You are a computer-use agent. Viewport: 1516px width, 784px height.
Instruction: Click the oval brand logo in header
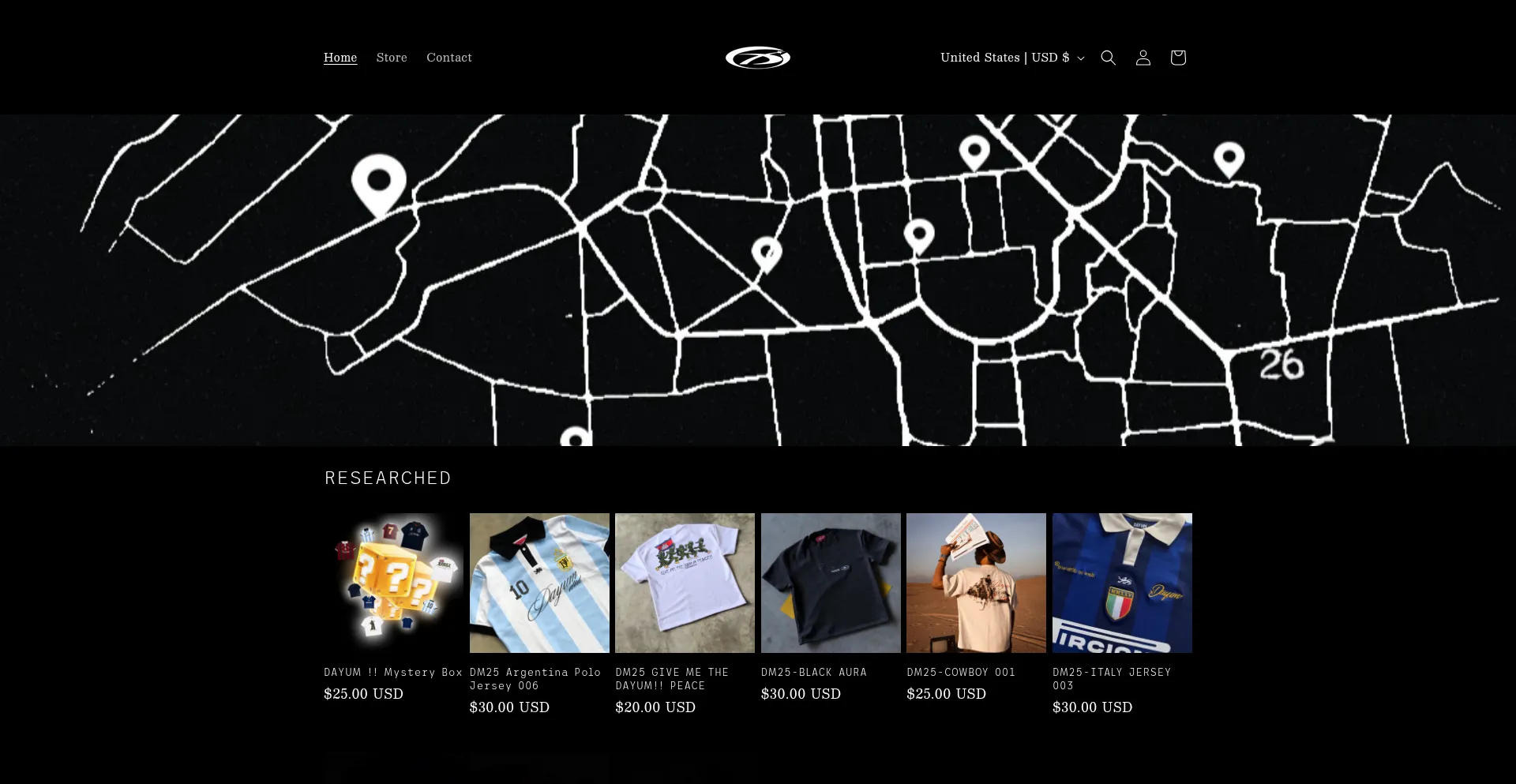pos(758,58)
